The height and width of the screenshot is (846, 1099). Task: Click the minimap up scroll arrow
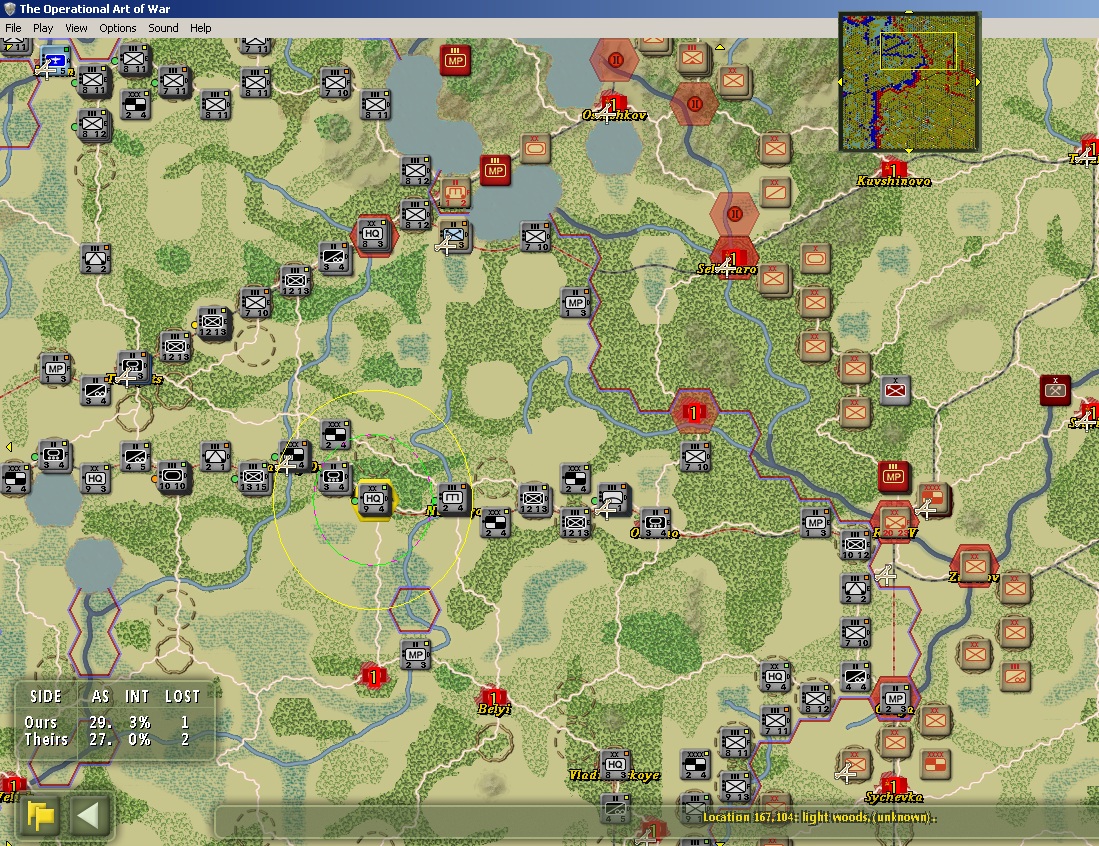pyautogui.click(x=909, y=12)
